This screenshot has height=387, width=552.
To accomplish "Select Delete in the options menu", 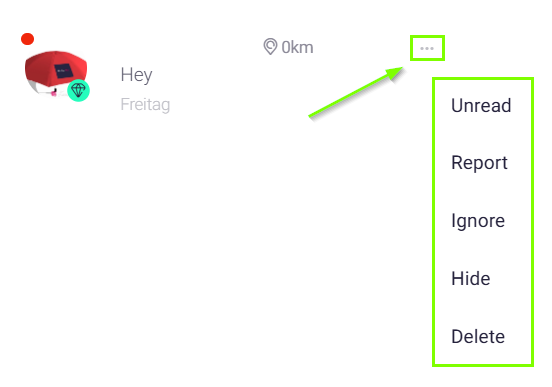I will pyautogui.click(x=478, y=336).
